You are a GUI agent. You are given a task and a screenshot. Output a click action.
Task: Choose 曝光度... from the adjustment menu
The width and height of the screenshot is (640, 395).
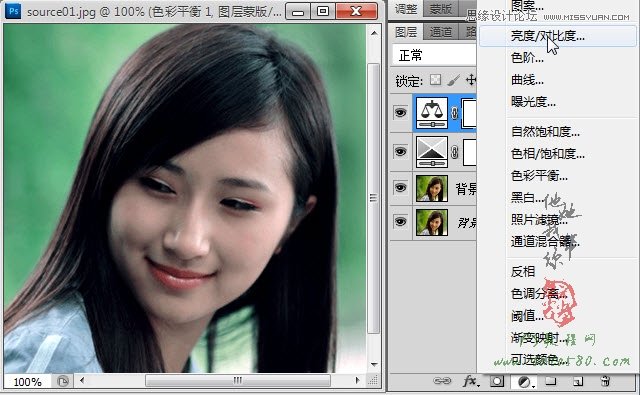click(533, 101)
